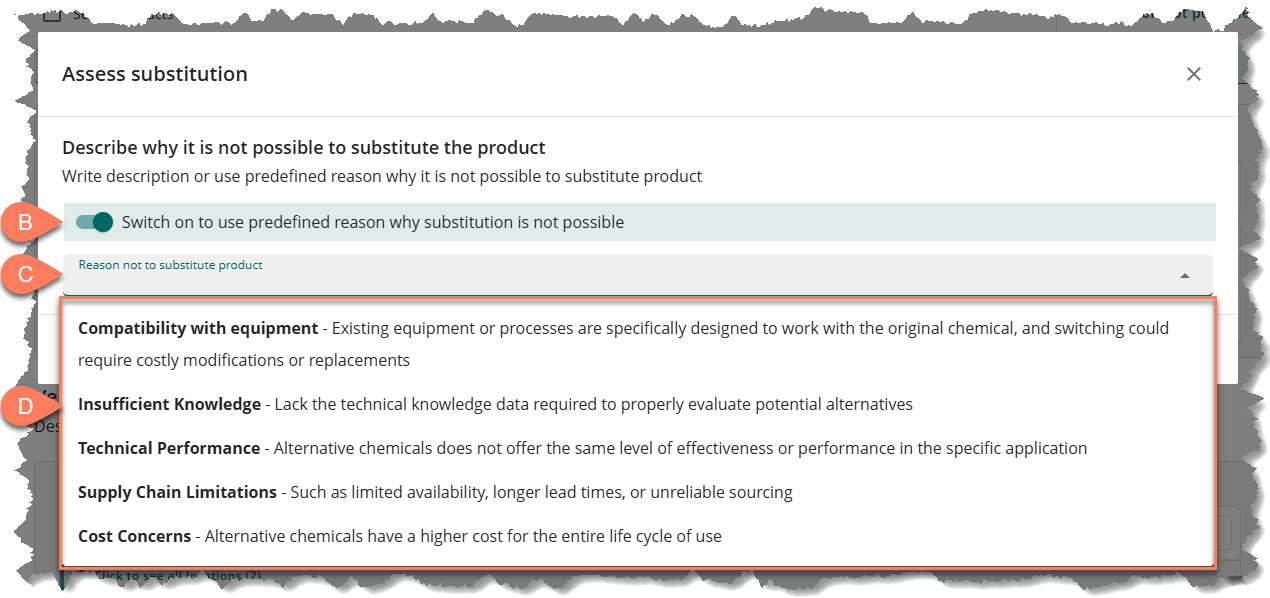Tick the partially hidden checkbox above the dialog
1270x598 pixels.
point(53,14)
